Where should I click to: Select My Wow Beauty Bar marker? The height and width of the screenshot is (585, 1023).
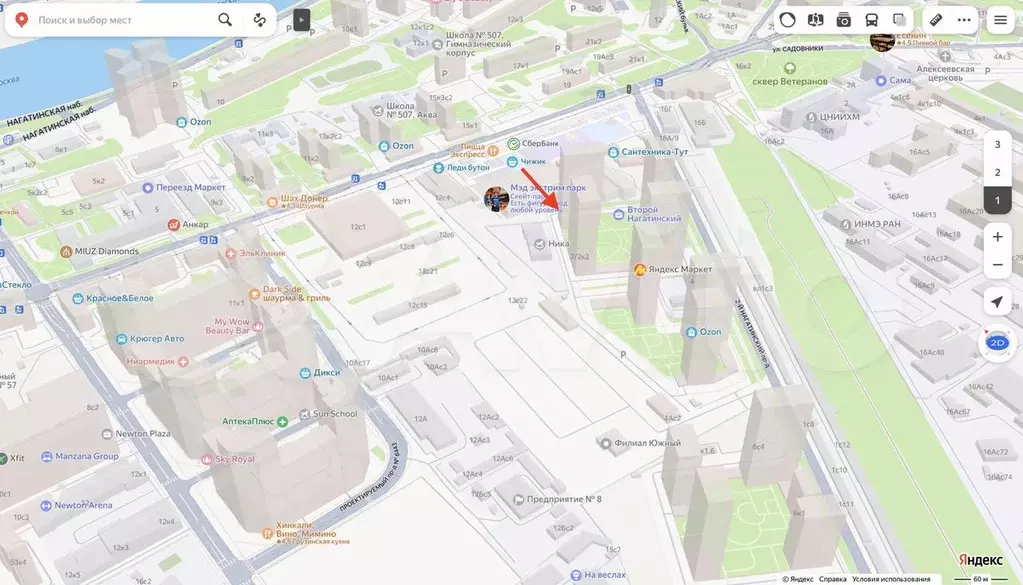click(x=258, y=325)
